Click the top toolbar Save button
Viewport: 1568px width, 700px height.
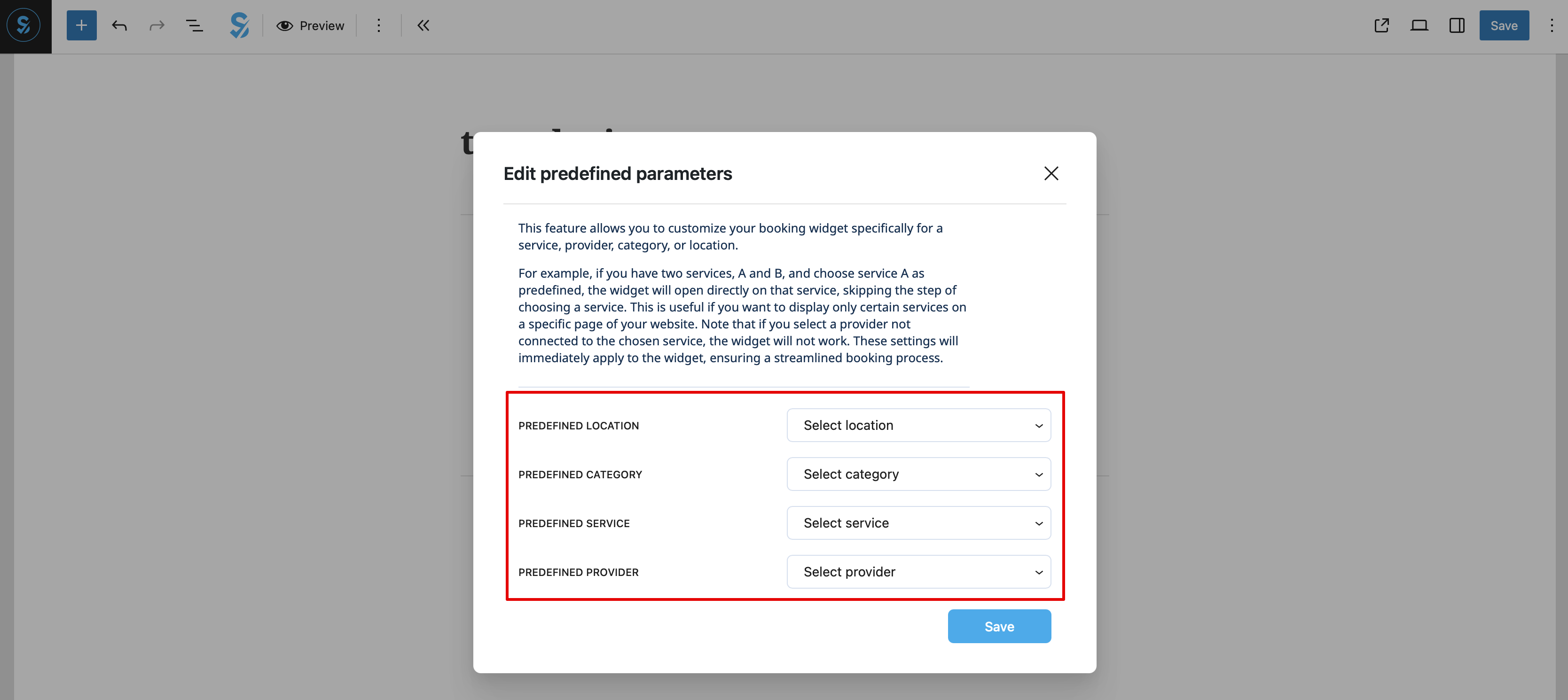coord(1504,25)
